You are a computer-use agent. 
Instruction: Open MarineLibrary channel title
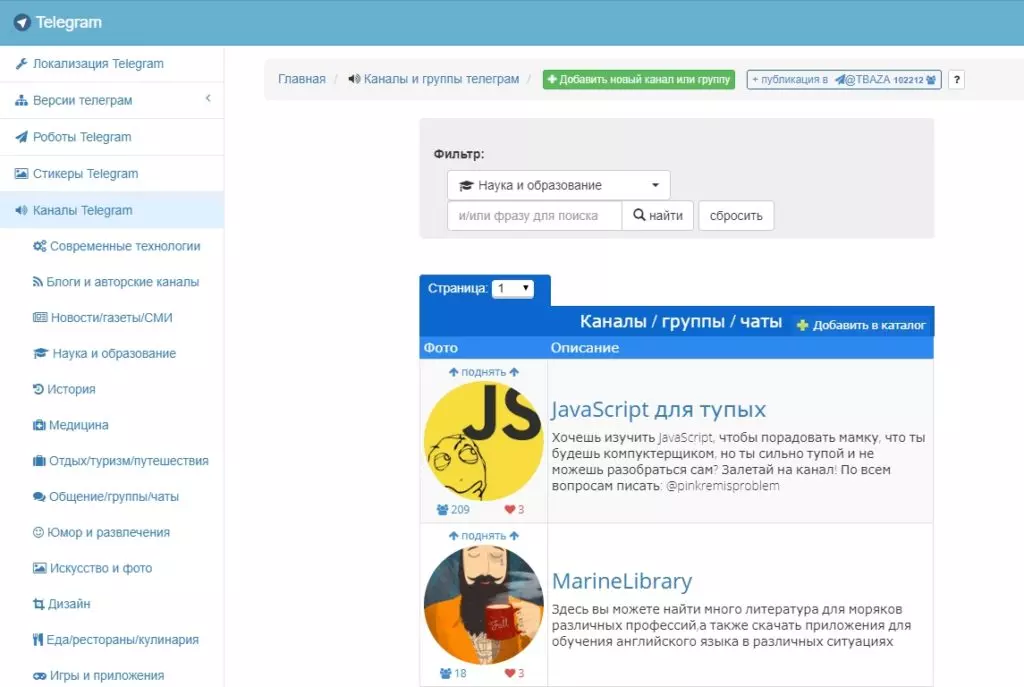click(622, 581)
